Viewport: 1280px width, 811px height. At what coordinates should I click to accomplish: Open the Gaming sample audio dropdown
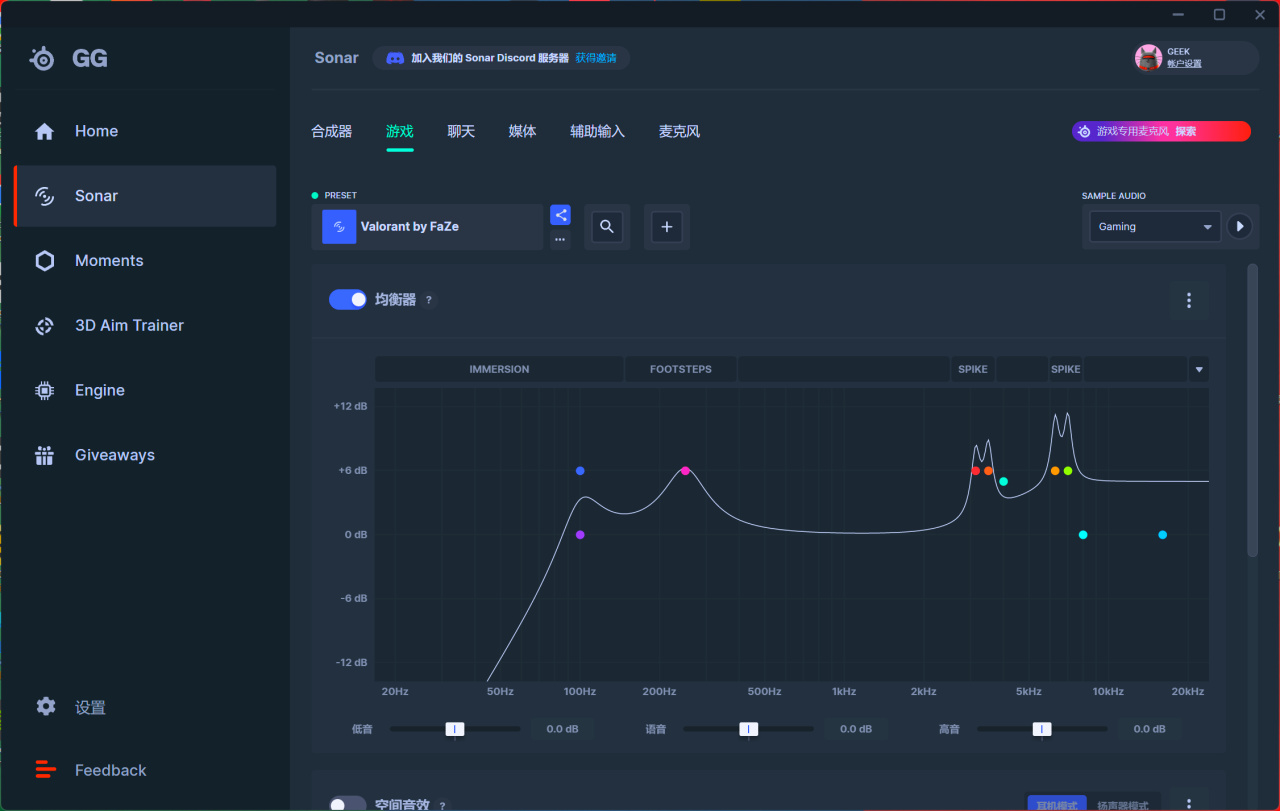[x=1155, y=227]
